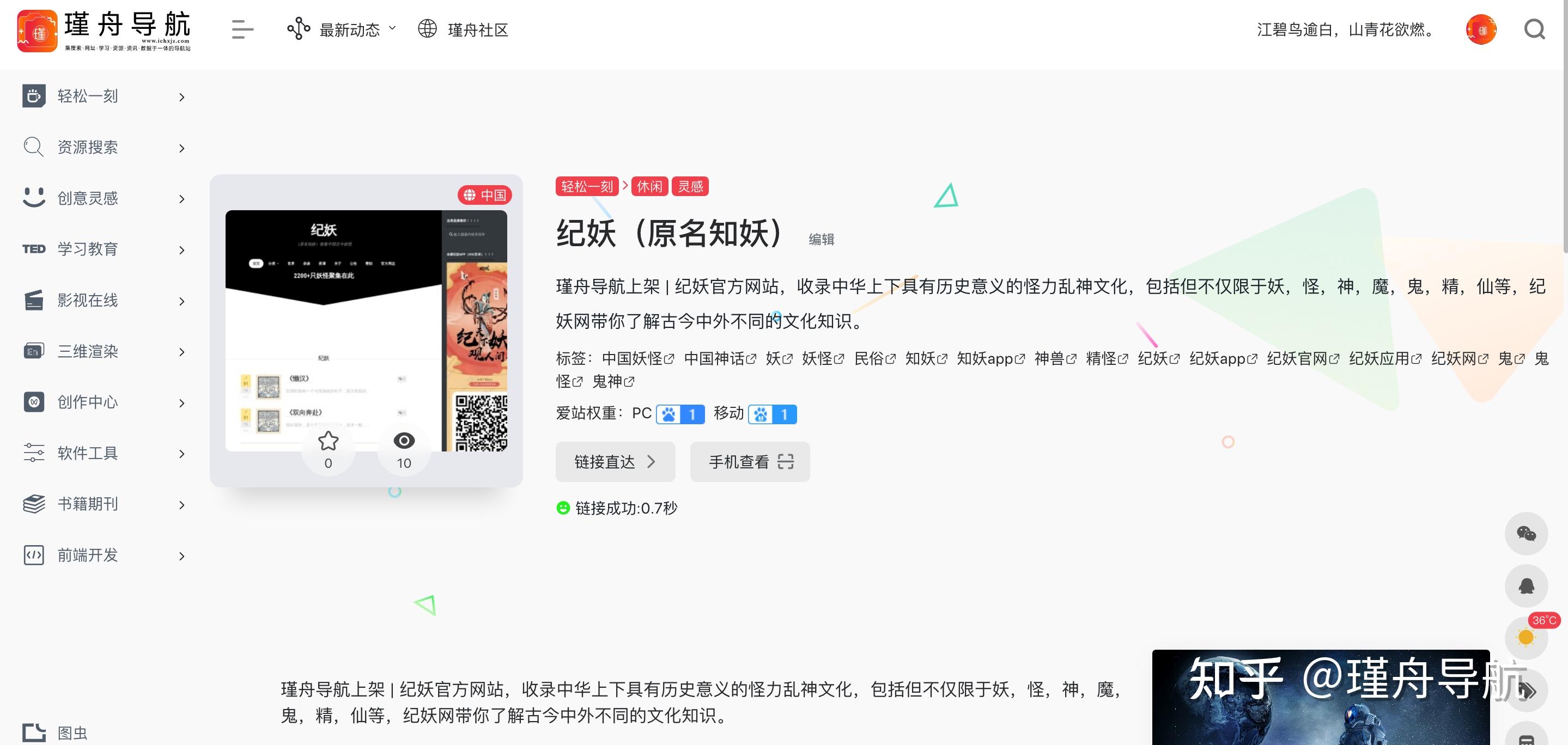Click the 创意灵感 smiley icon
The height and width of the screenshot is (745, 1568).
33,198
